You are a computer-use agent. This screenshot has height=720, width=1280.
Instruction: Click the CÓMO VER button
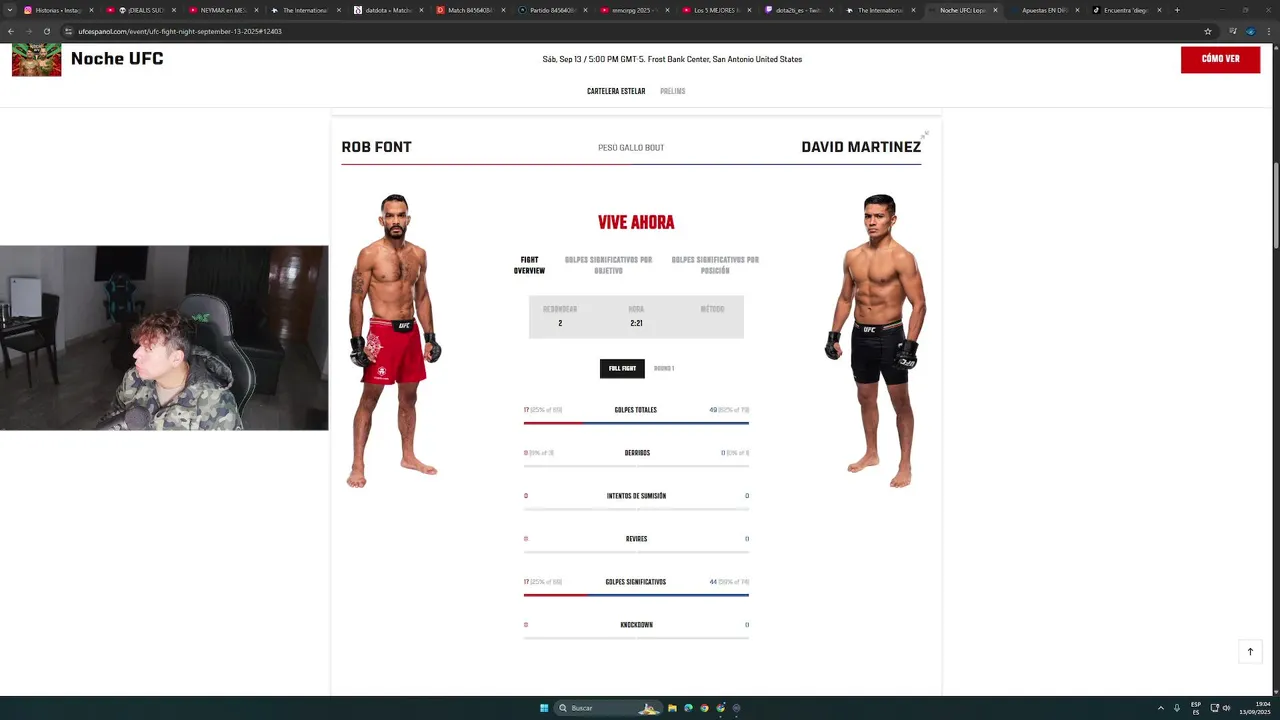(x=1220, y=59)
